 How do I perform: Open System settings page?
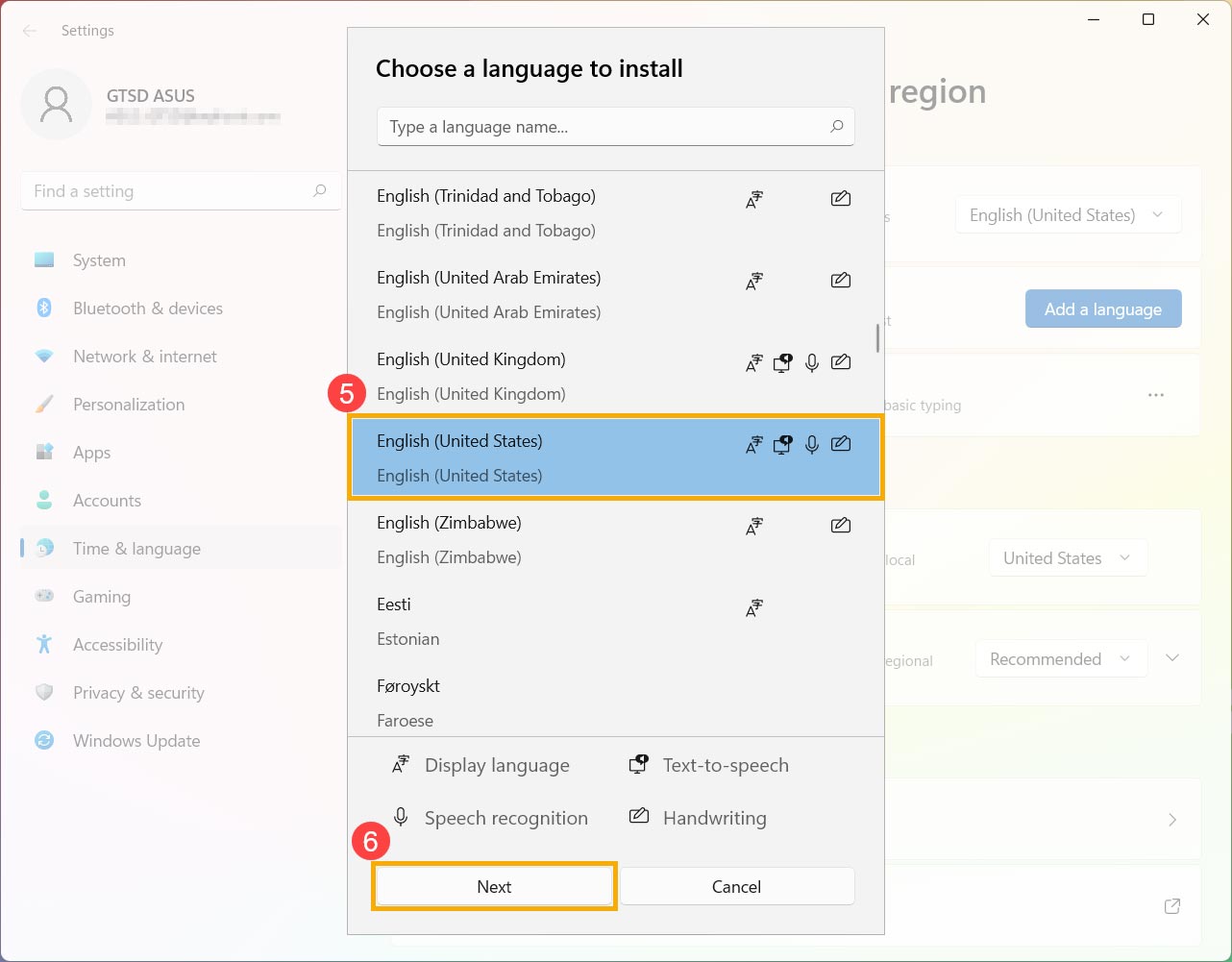[181, 260]
